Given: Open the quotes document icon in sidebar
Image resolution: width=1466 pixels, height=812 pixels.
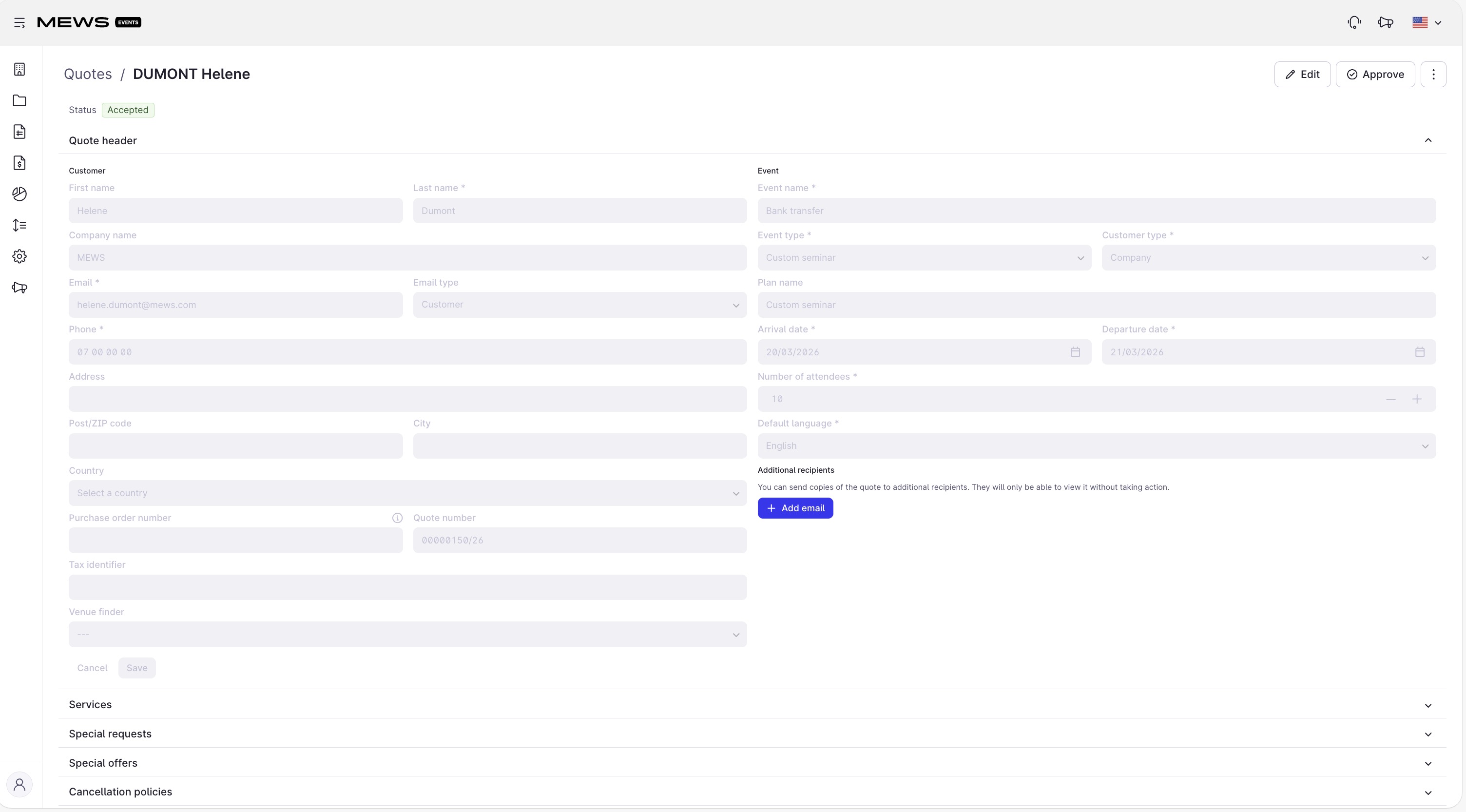Looking at the screenshot, I should [19, 132].
